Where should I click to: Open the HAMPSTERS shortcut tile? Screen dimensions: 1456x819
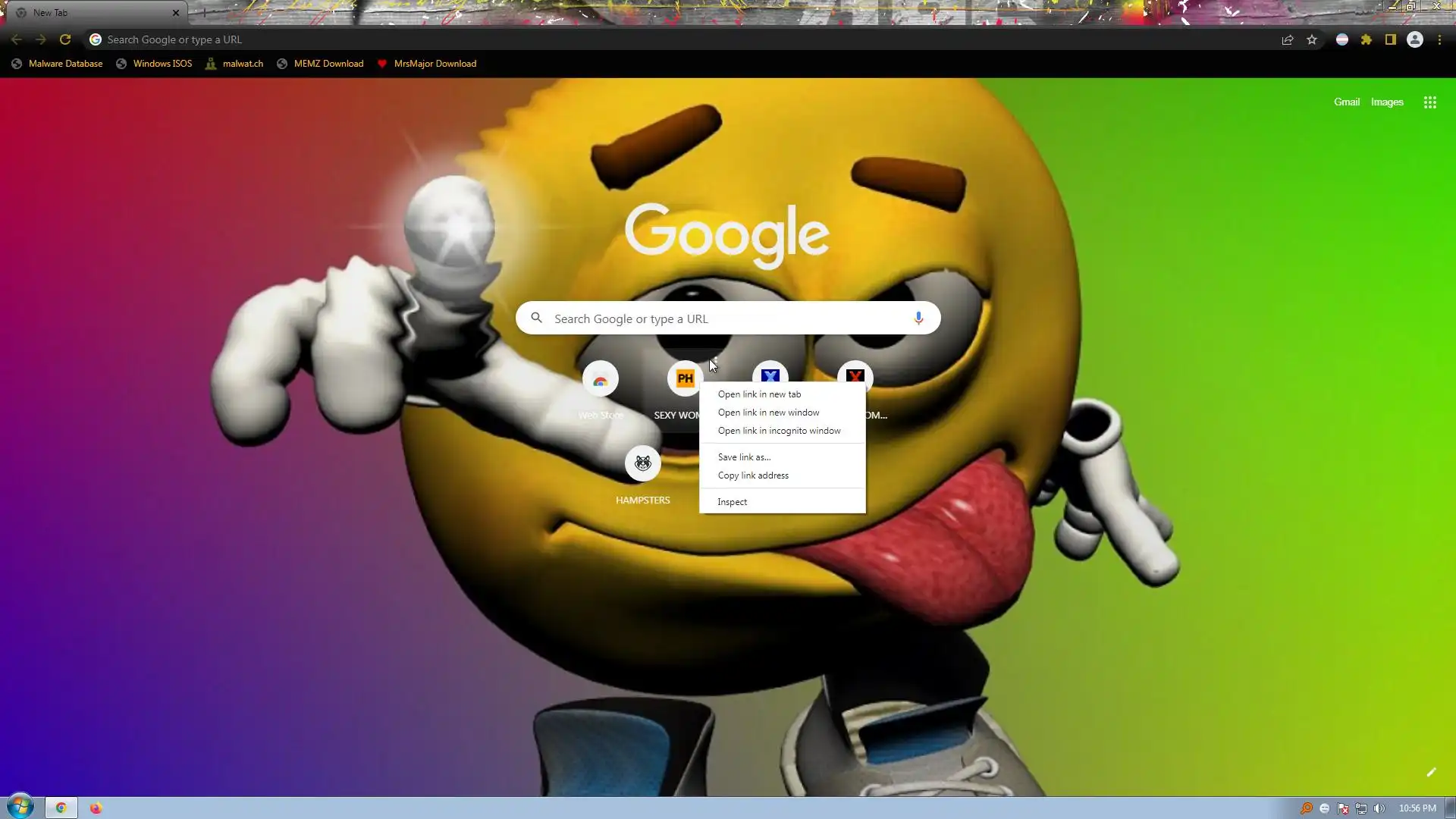(x=642, y=463)
